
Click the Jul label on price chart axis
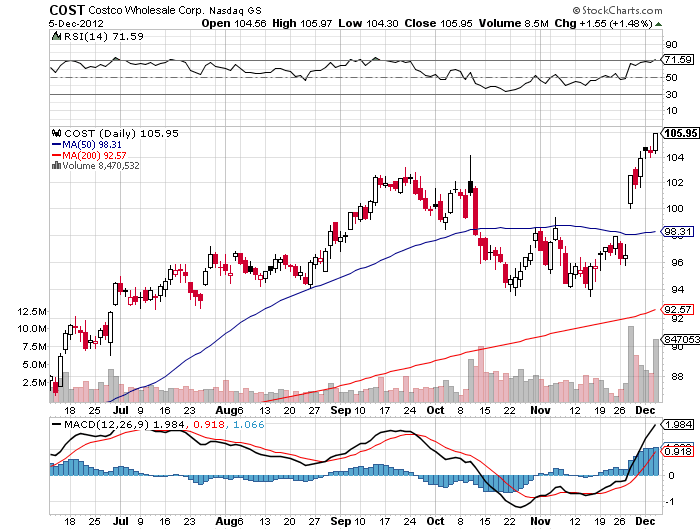click(121, 410)
